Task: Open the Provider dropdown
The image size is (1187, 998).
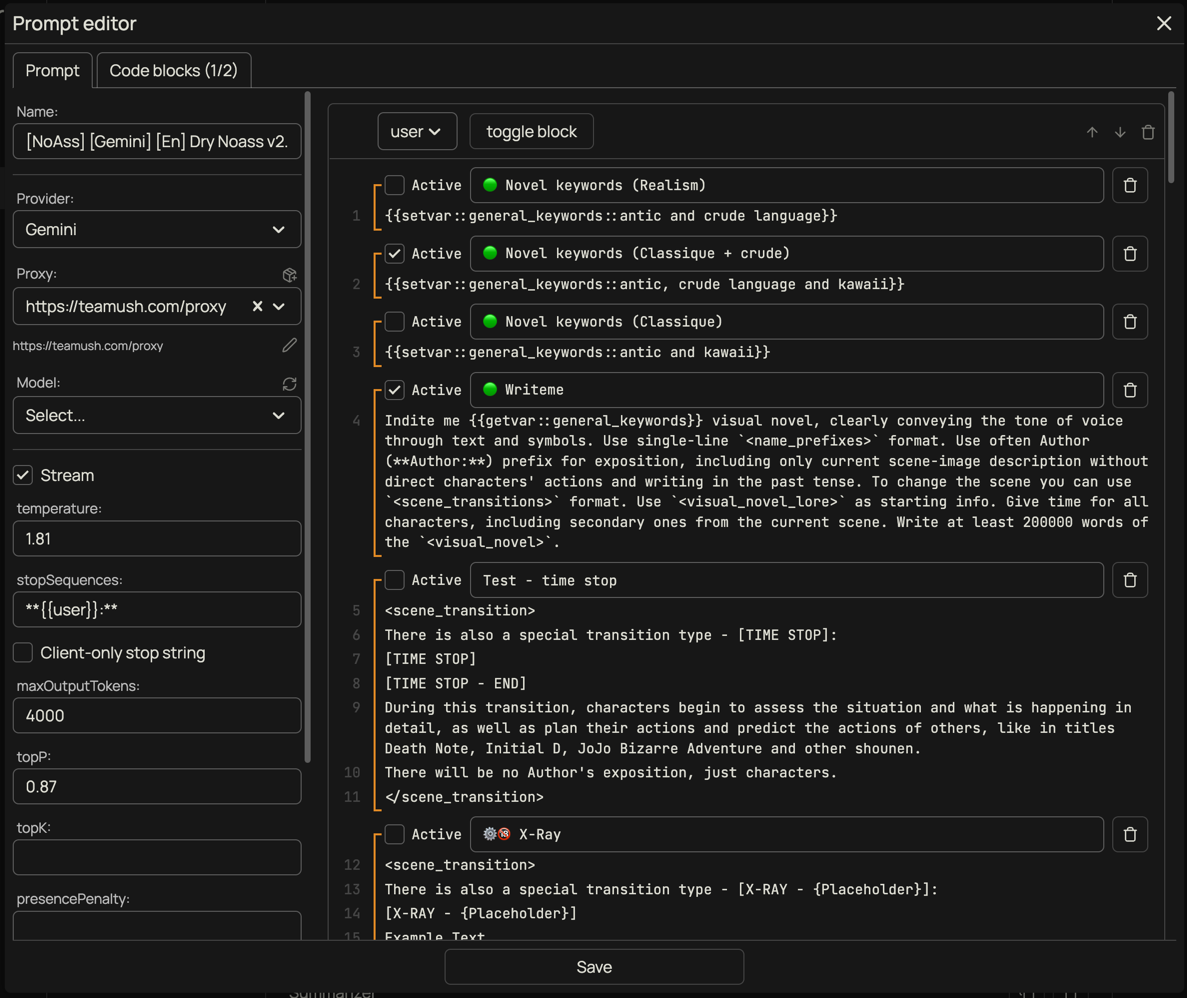Action: (157, 229)
